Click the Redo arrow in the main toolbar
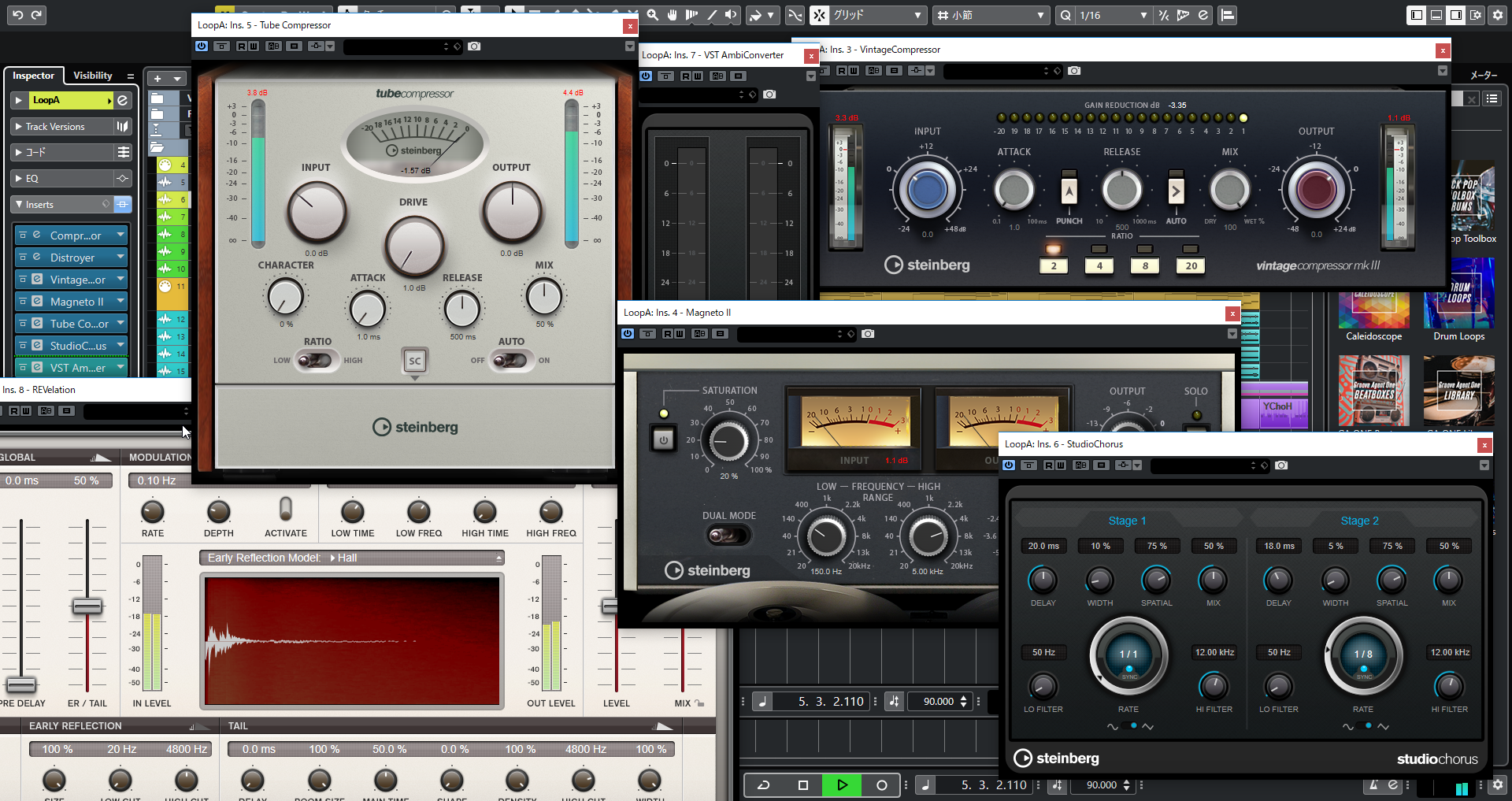This screenshot has height=801, width=1512. pyautogui.click(x=36, y=15)
